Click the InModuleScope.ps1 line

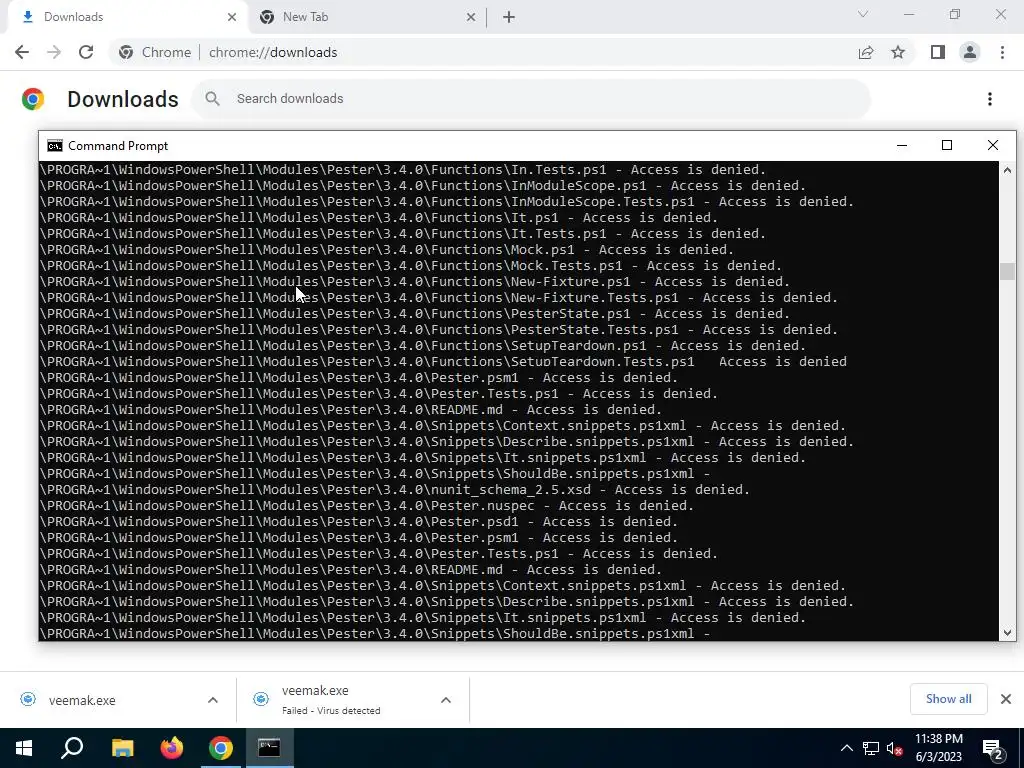click(423, 185)
